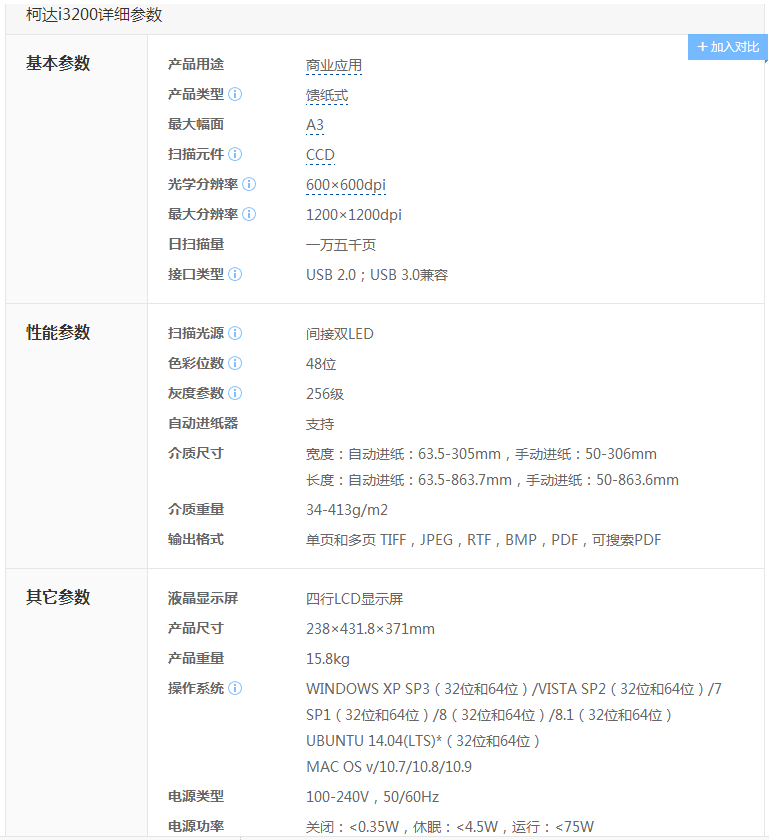The width and height of the screenshot is (769, 840).
Task: Open info icon next to 扫描光源
Action: click(235, 333)
